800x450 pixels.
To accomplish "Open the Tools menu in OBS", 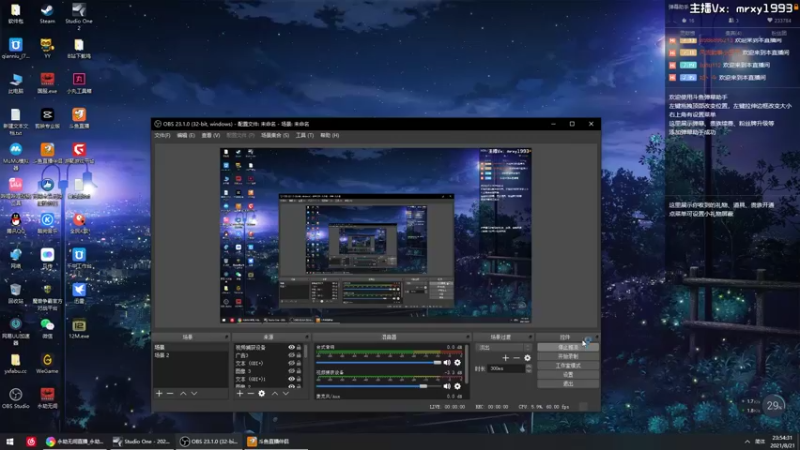I will tap(305, 135).
